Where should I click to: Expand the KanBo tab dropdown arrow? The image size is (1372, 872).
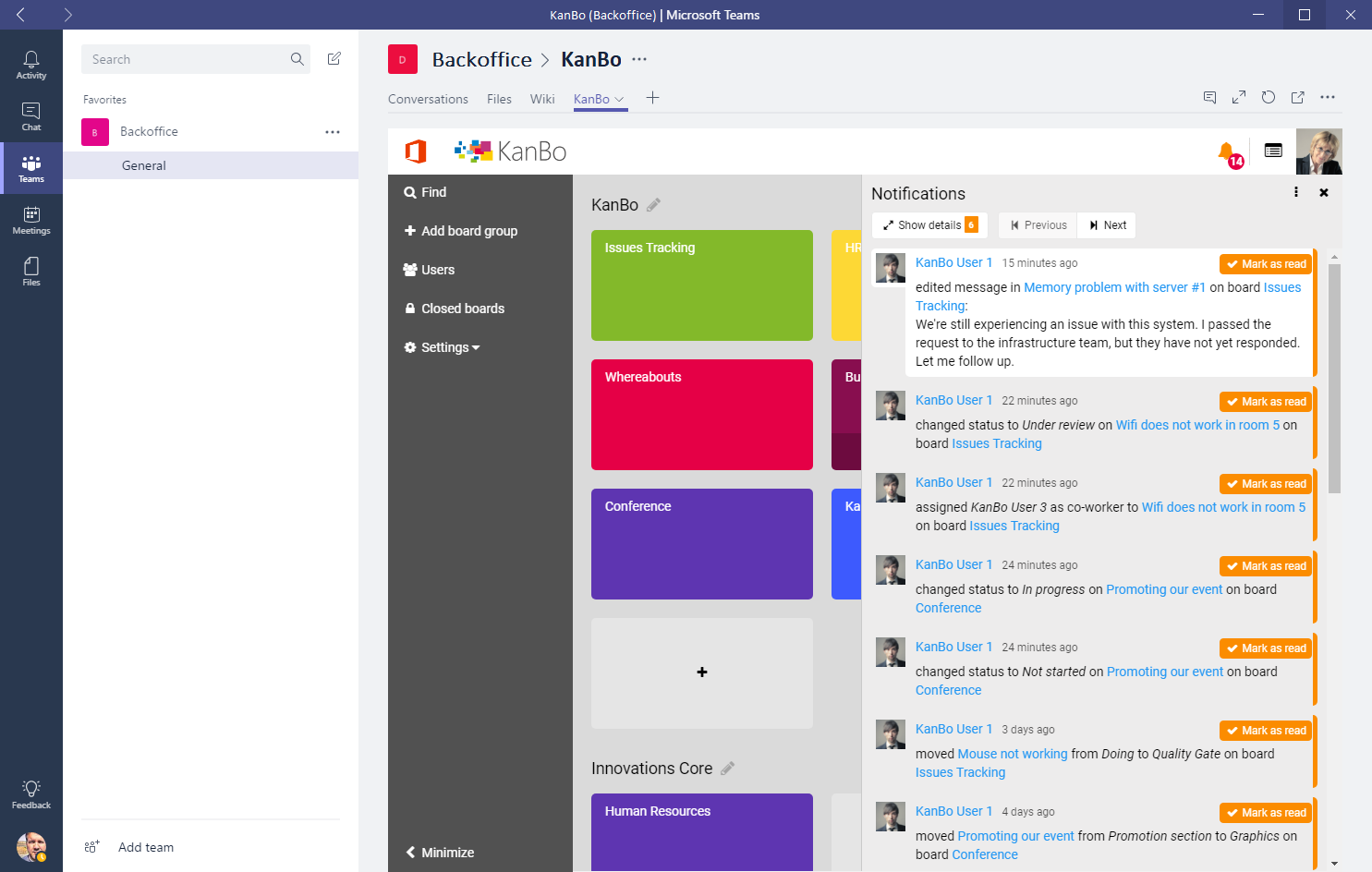[x=619, y=100]
